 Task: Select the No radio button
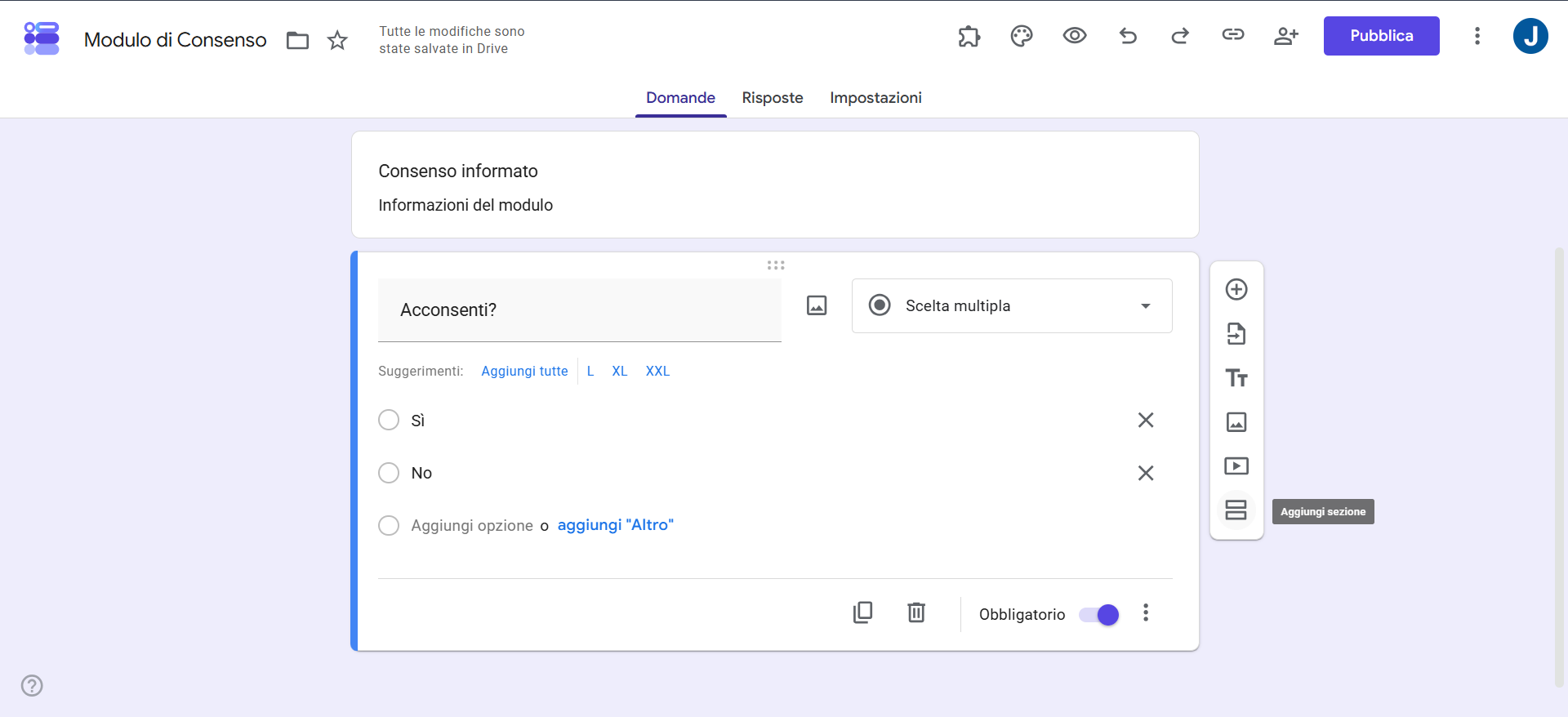pos(389,473)
